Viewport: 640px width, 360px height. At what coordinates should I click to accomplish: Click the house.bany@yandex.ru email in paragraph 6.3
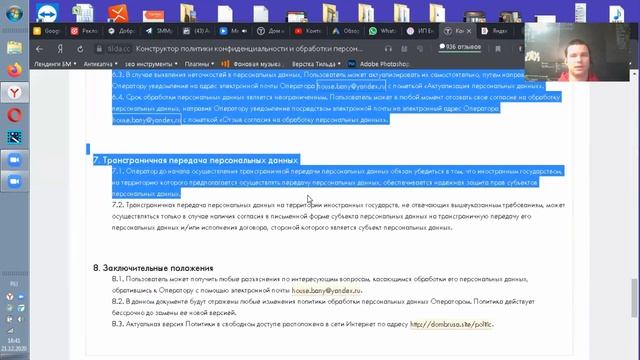coord(351,86)
